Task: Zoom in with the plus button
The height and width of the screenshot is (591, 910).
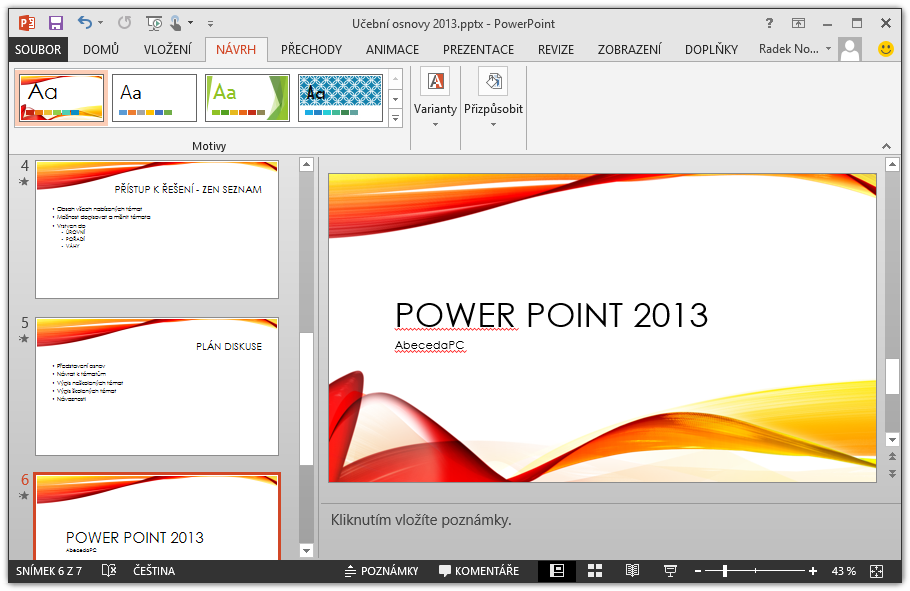Action: 813,571
